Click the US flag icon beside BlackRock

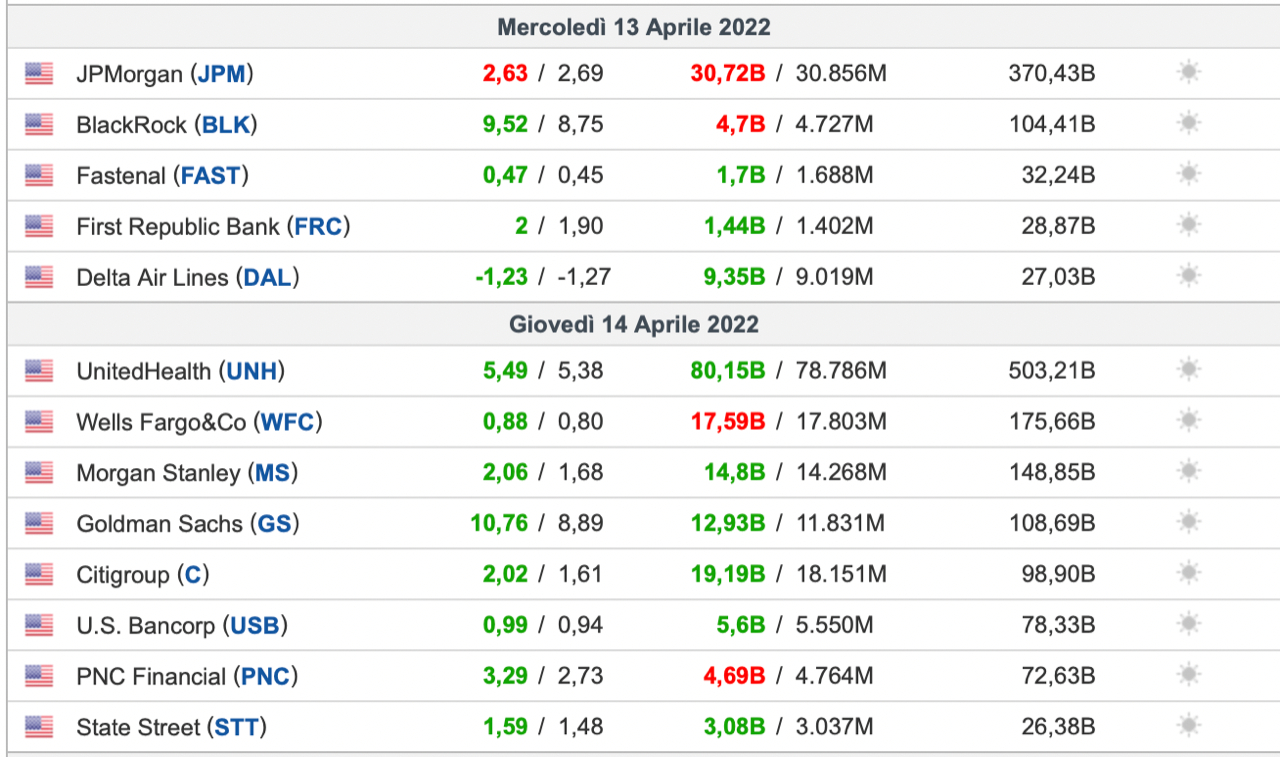[39, 124]
